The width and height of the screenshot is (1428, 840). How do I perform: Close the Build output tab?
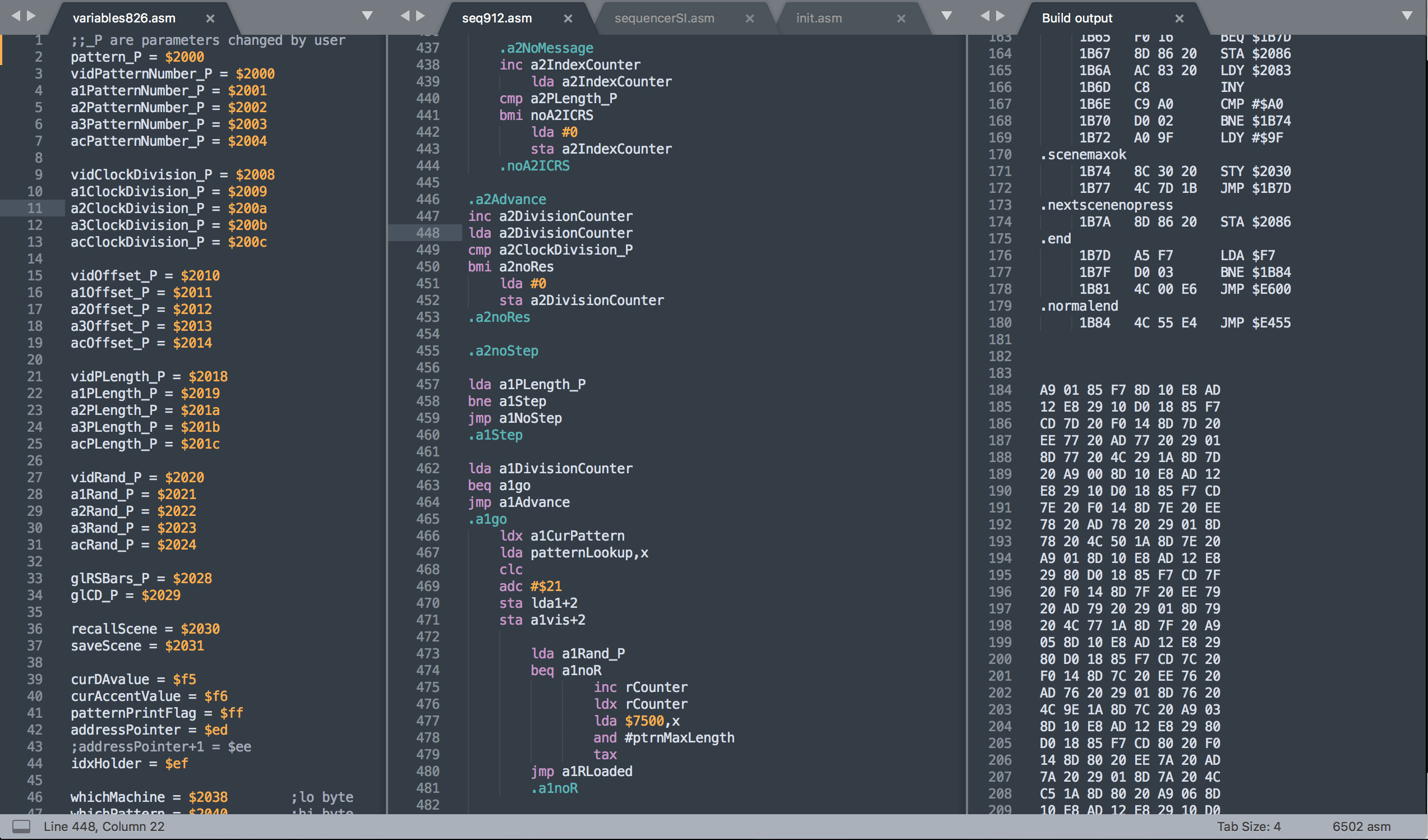[x=1179, y=18]
